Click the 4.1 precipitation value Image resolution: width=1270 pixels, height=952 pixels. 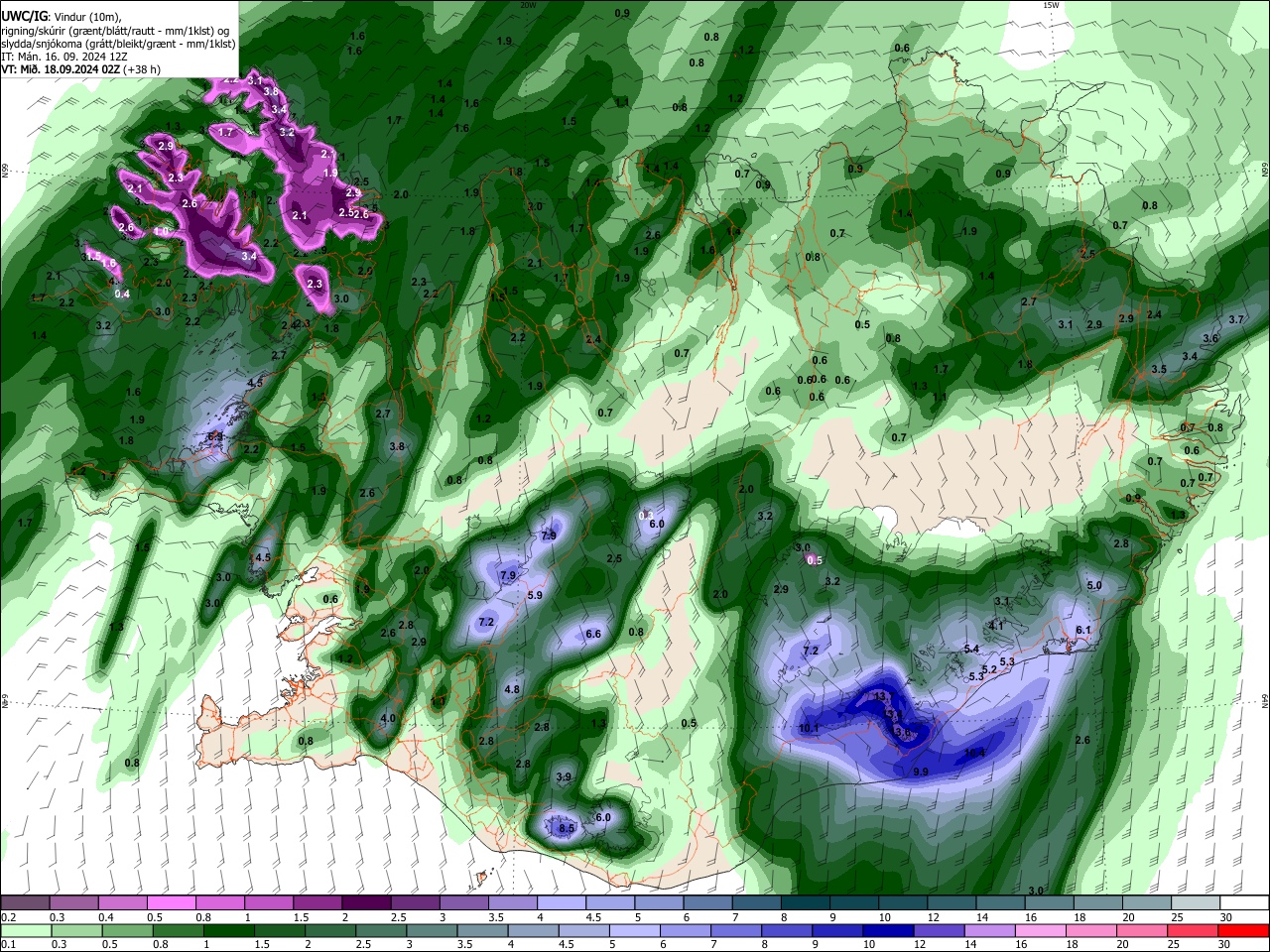[996, 626]
